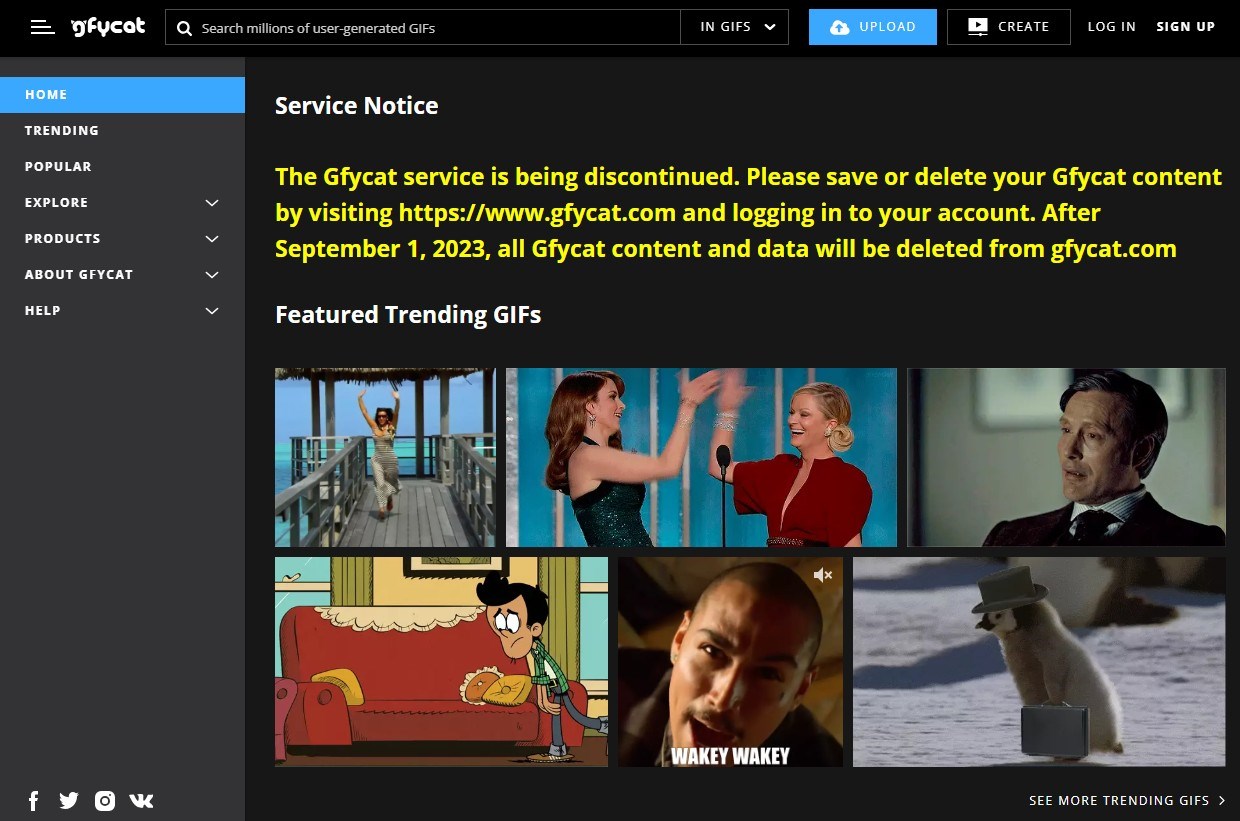Open the man in suit GIF
1240x821 pixels.
point(1066,457)
